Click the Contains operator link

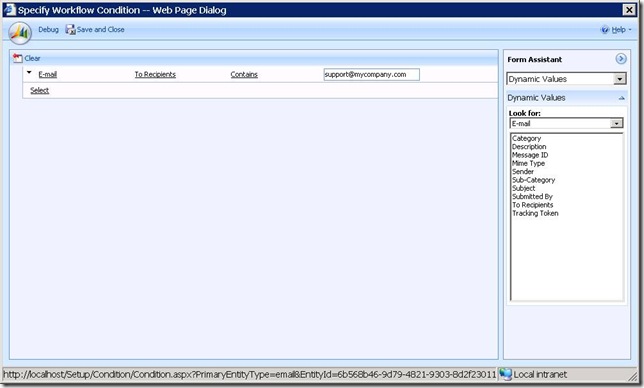tap(244, 74)
